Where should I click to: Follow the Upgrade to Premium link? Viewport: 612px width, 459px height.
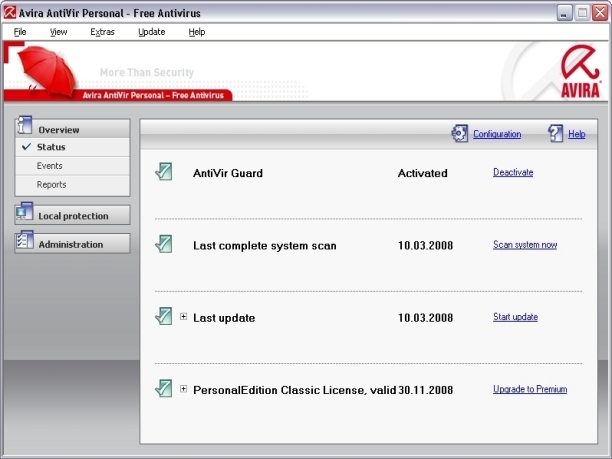pos(530,389)
